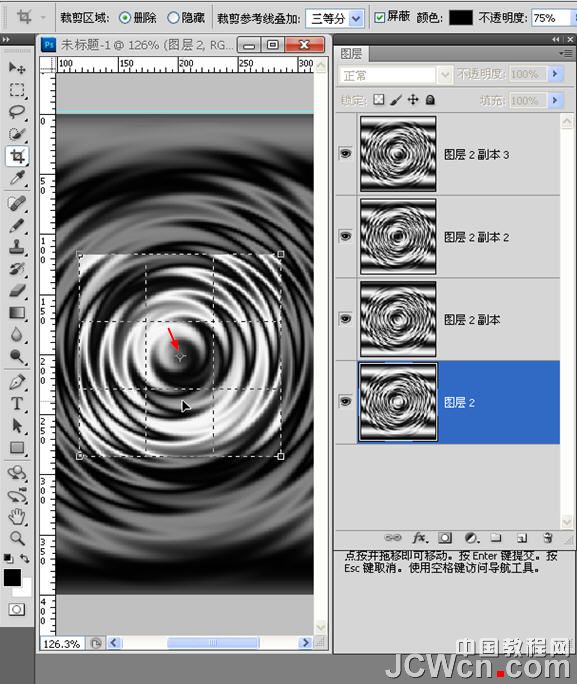Reset default foreground and background colors
The image size is (577, 684).
(7, 558)
